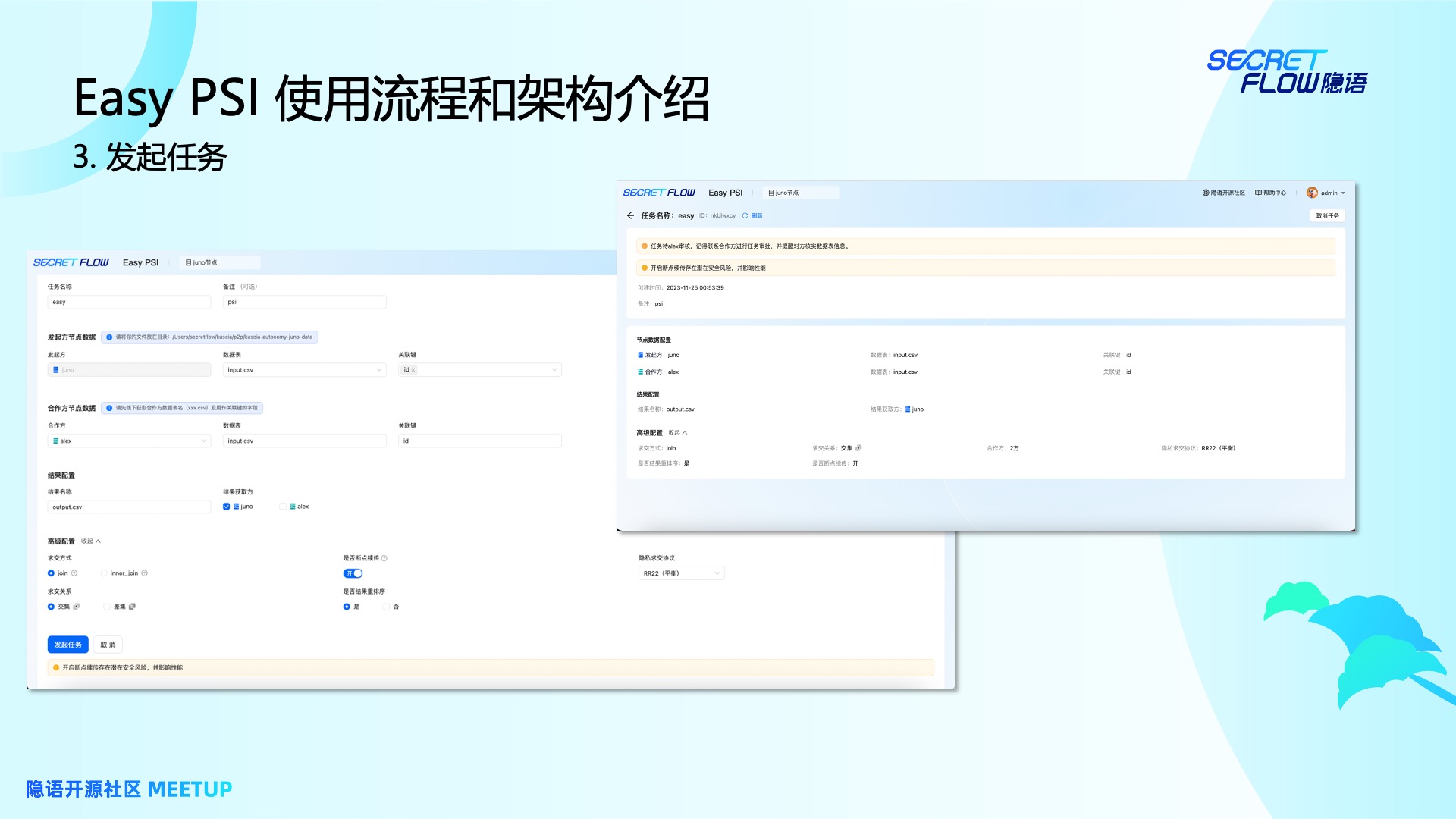1456x819 pixels.
Task: Click the info icon next to 是否断点续传
Action: click(384, 558)
